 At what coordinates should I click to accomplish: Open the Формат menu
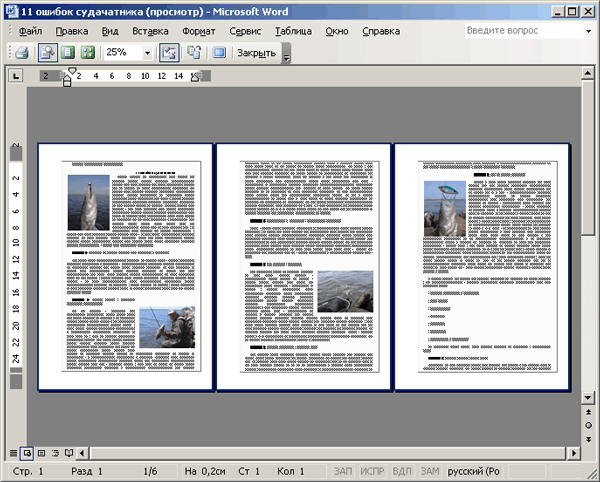(x=199, y=31)
